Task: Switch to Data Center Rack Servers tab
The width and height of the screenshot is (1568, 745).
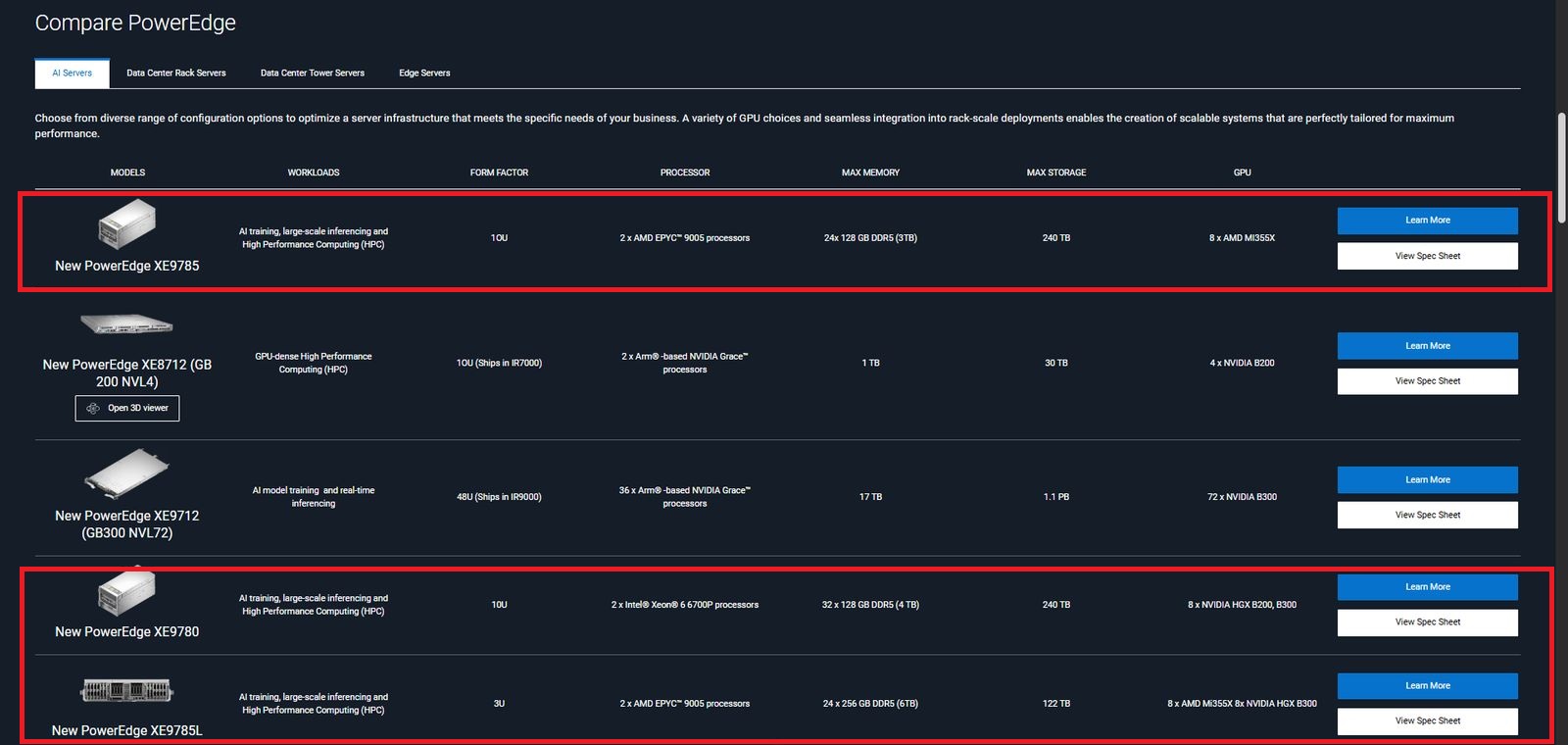Action: point(176,74)
